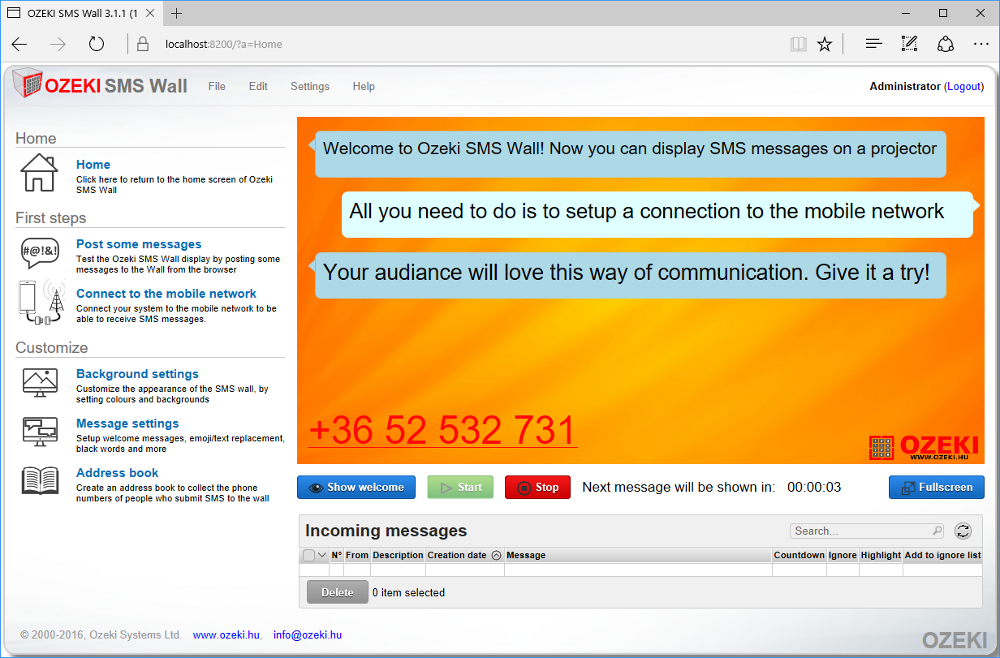Open the browser share icon

click(x=945, y=44)
